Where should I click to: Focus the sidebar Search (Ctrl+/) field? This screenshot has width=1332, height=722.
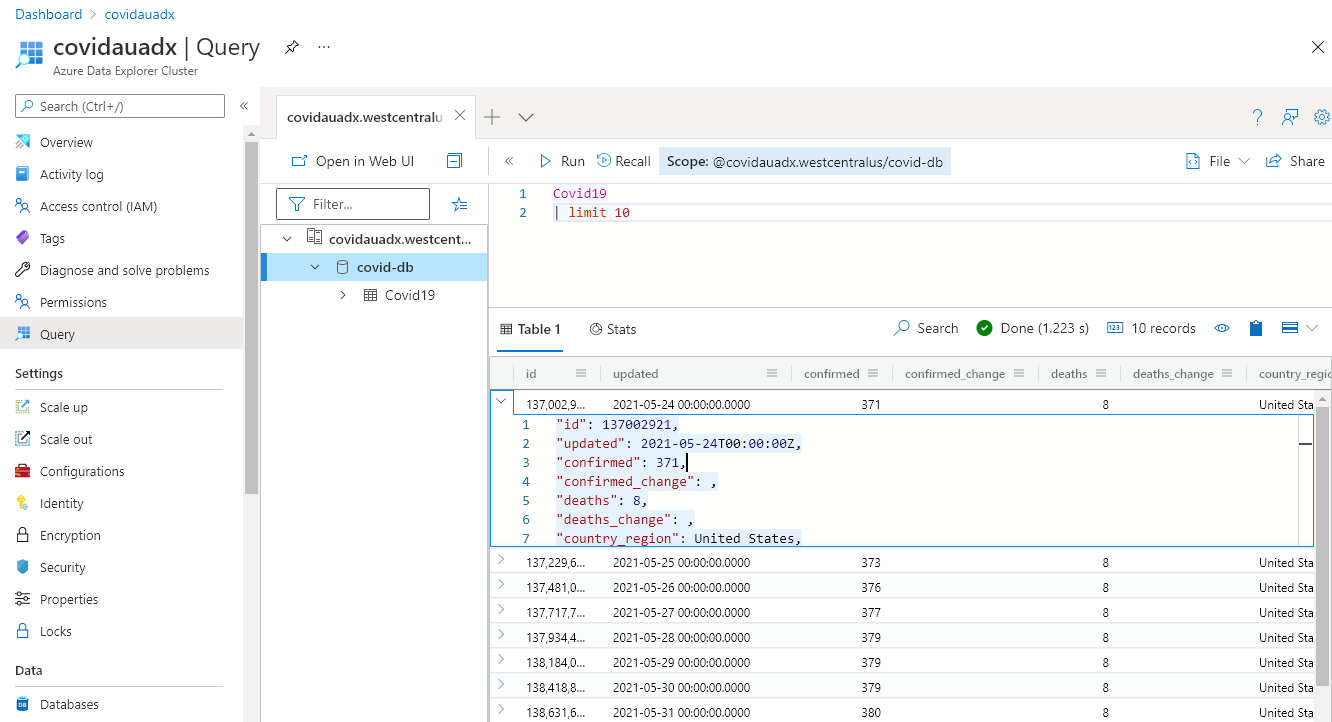(x=120, y=106)
